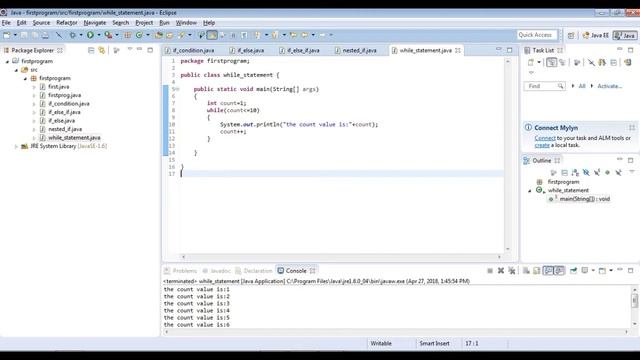This screenshot has width=640, height=360.
Task: Toggle Categorized view in Task List toolbar
Action: click(x=551, y=62)
